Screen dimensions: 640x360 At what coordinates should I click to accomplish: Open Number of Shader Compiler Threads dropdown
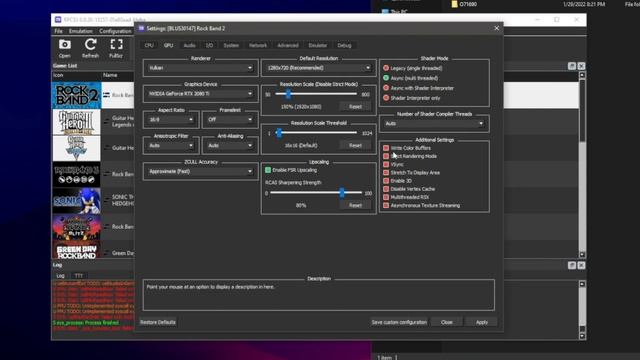pos(434,123)
